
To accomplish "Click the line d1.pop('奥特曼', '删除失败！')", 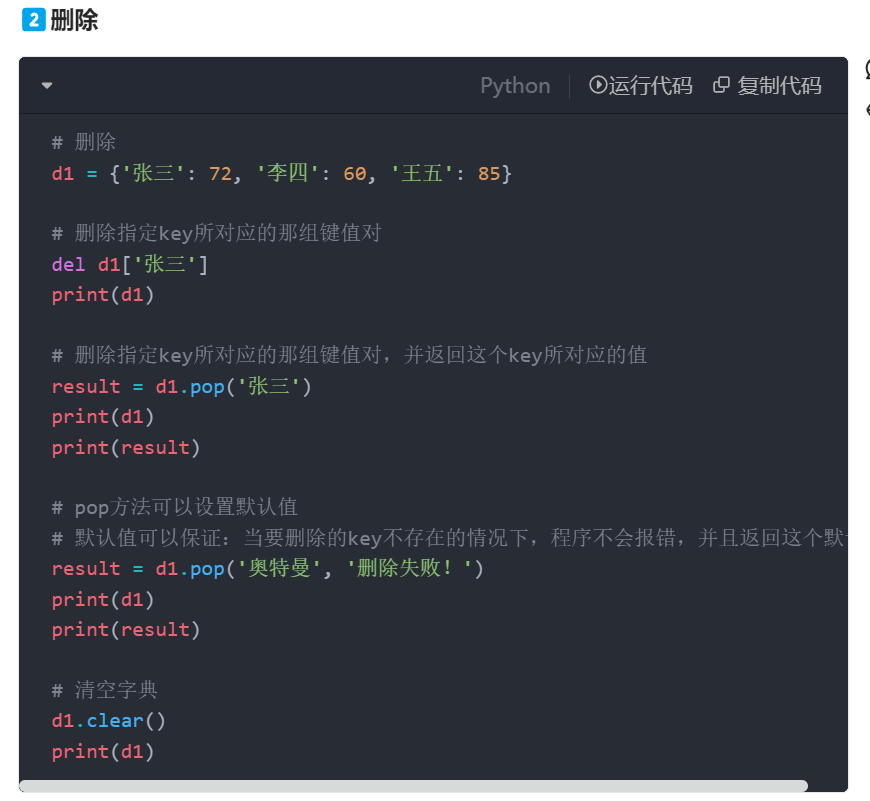I will coord(267,569).
